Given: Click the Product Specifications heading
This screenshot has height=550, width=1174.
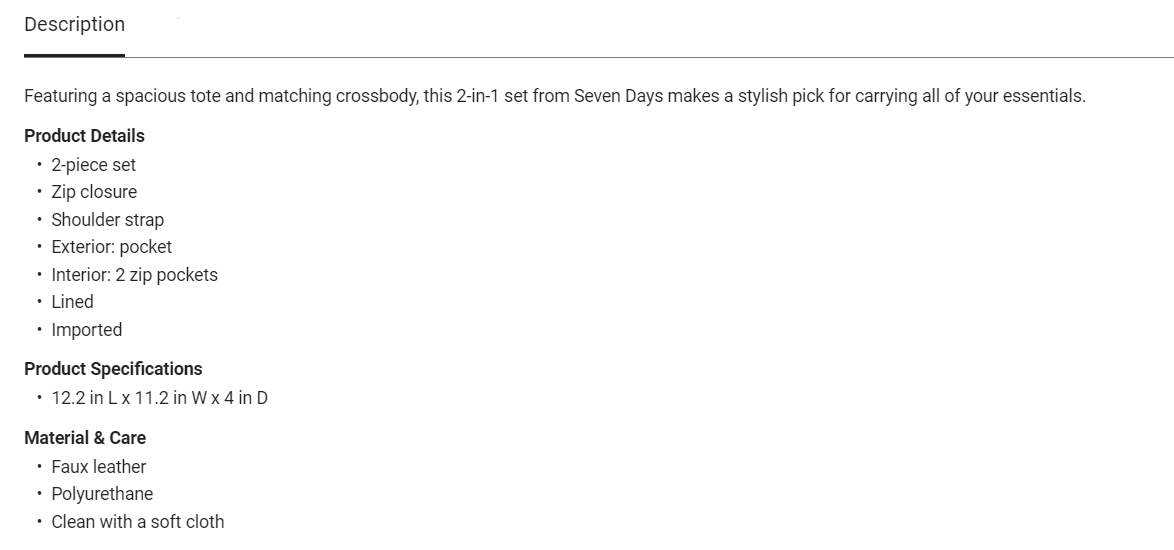Looking at the screenshot, I should [x=113, y=369].
